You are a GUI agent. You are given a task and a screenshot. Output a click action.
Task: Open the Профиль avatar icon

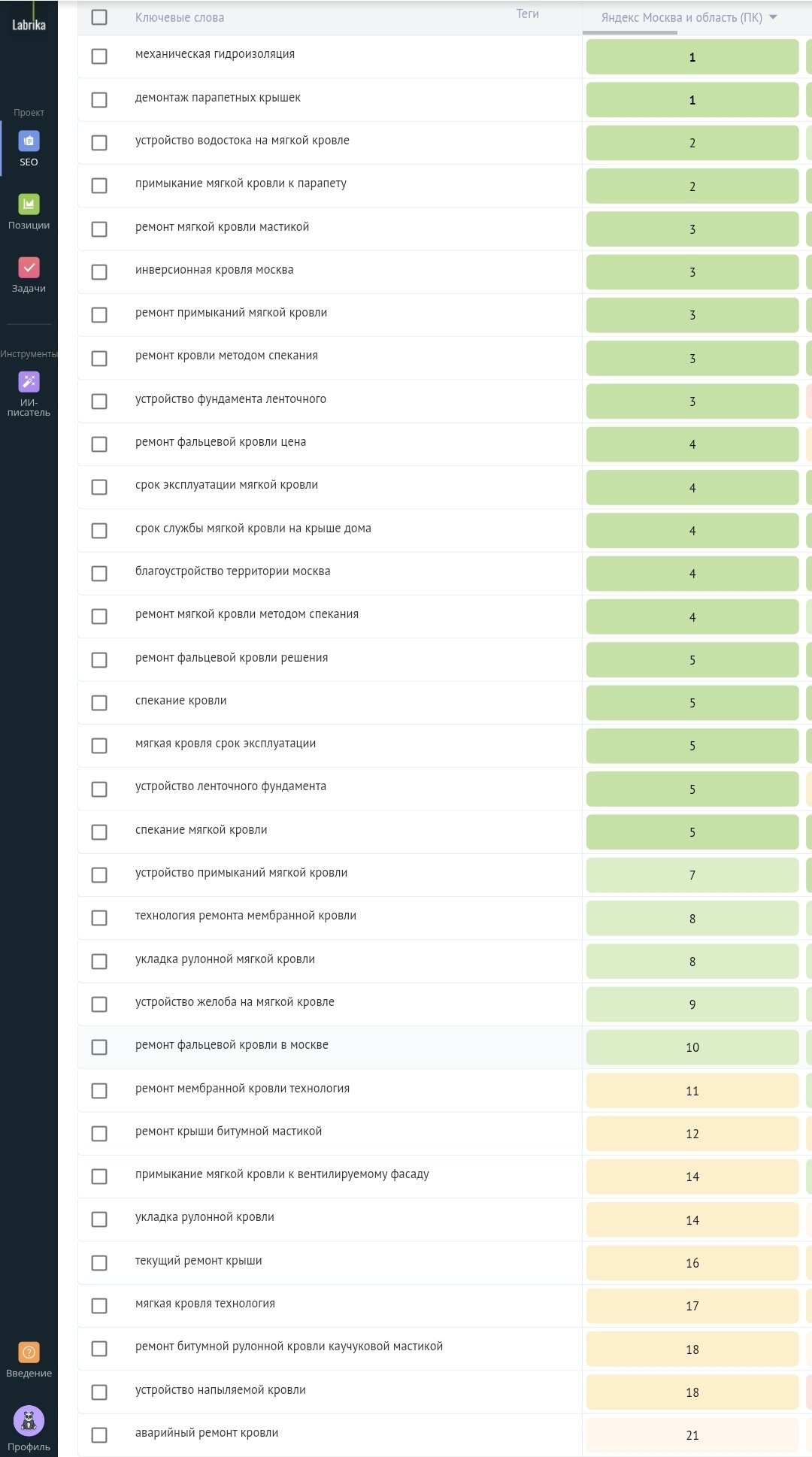pyautogui.click(x=29, y=1421)
